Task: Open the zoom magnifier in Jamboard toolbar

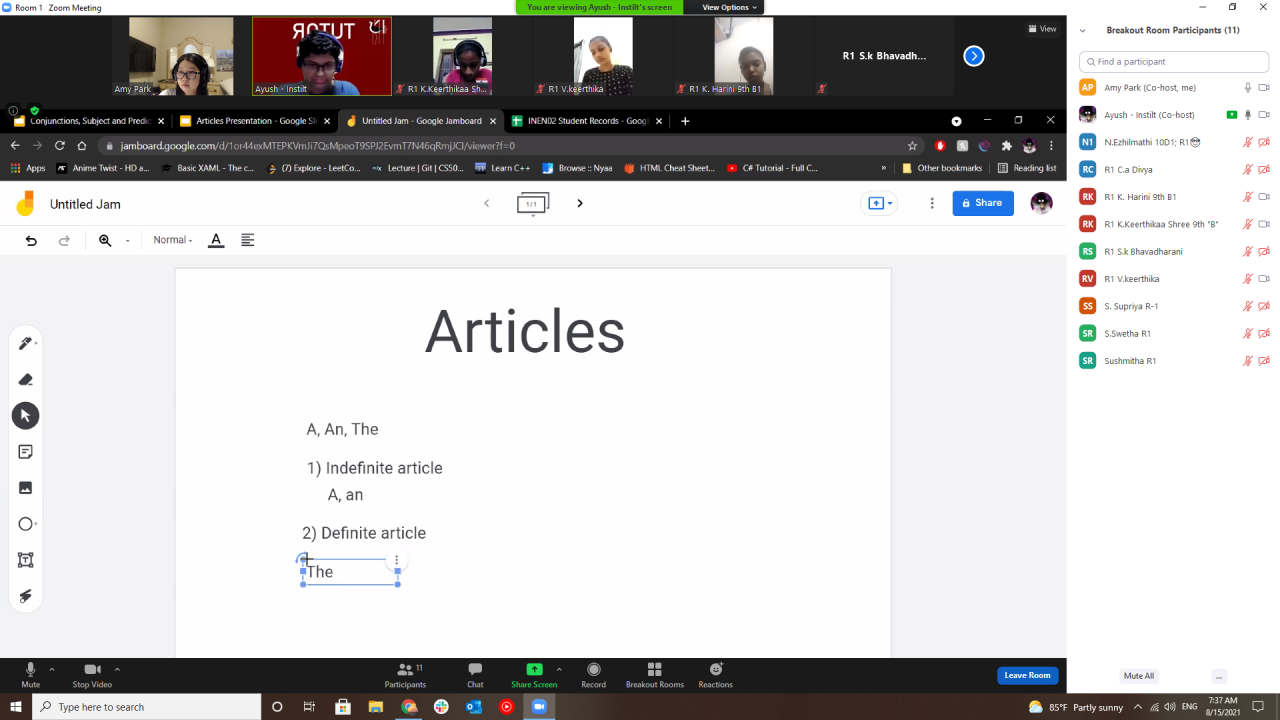Action: [x=105, y=240]
